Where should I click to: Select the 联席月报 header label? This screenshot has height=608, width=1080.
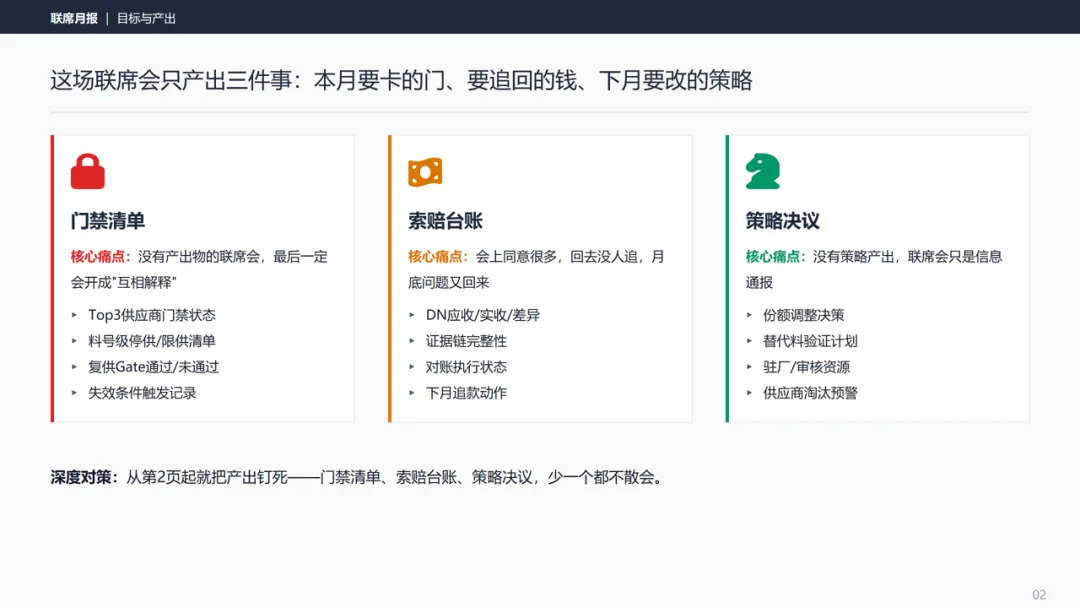point(74,19)
